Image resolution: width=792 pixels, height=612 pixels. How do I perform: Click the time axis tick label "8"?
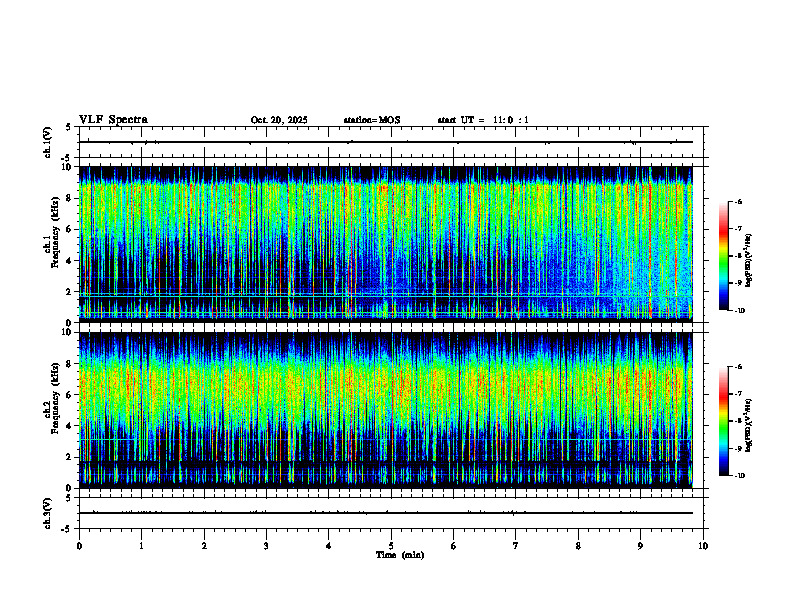click(x=578, y=546)
